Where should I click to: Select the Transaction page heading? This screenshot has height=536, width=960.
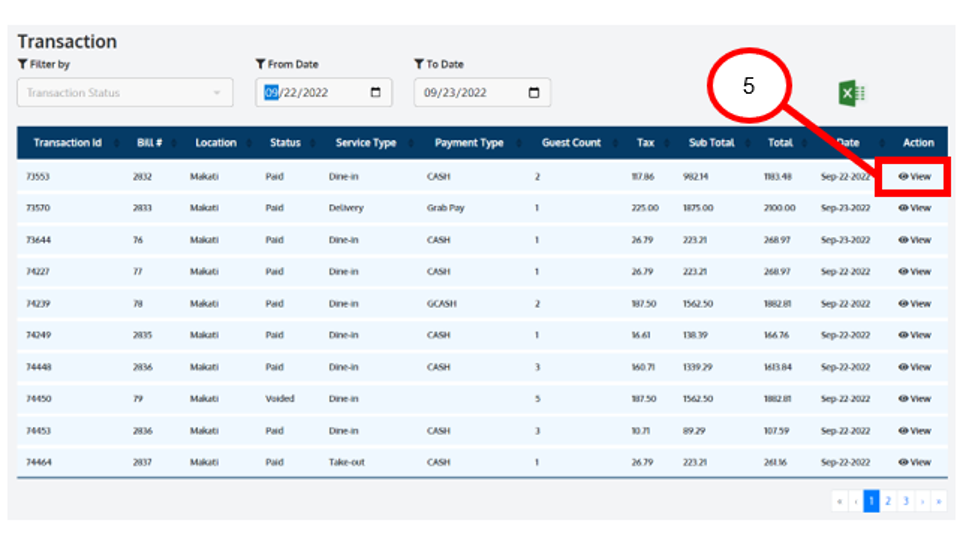pyautogui.click(x=67, y=41)
